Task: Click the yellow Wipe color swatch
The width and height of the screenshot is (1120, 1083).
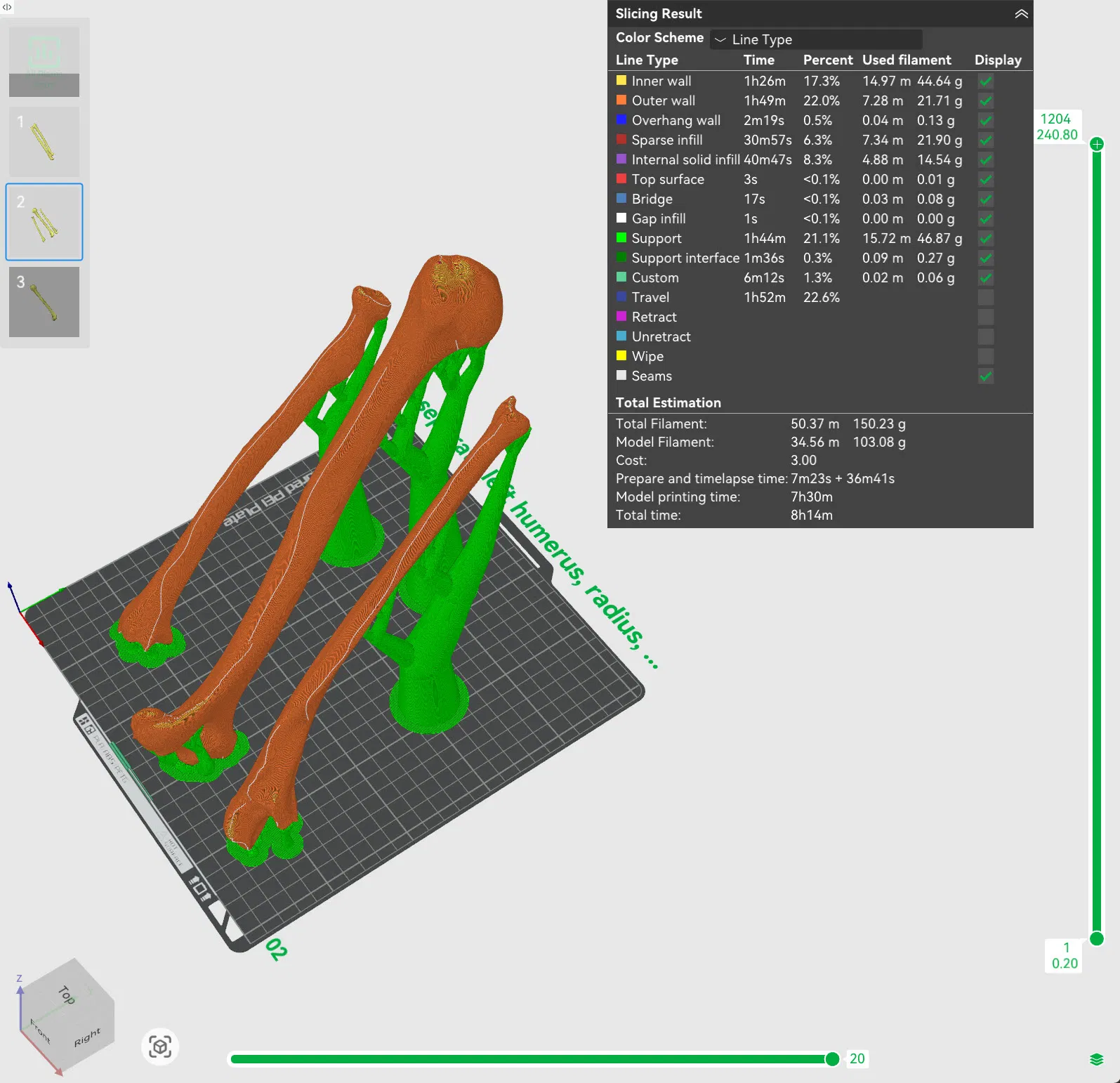Action: 621,355
